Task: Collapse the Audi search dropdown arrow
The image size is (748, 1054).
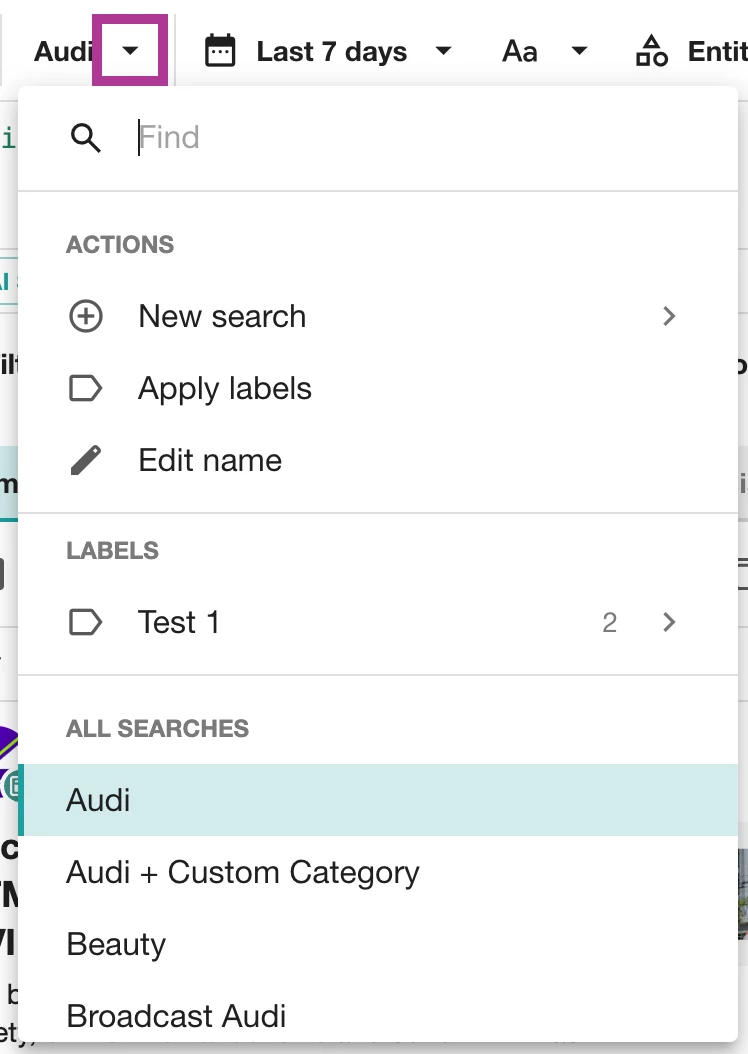Action: point(130,51)
